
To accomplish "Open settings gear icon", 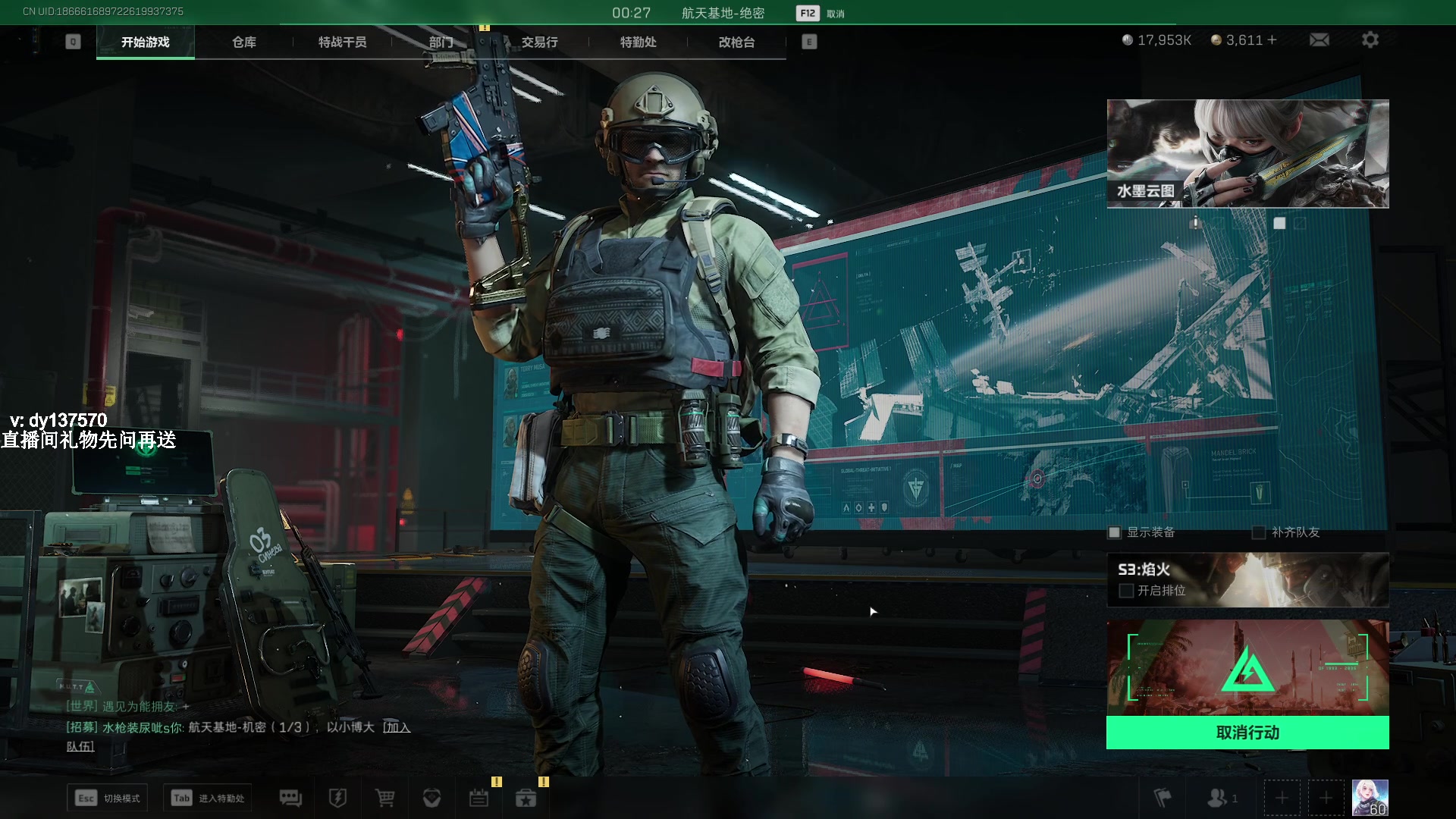I will [1370, 39].
